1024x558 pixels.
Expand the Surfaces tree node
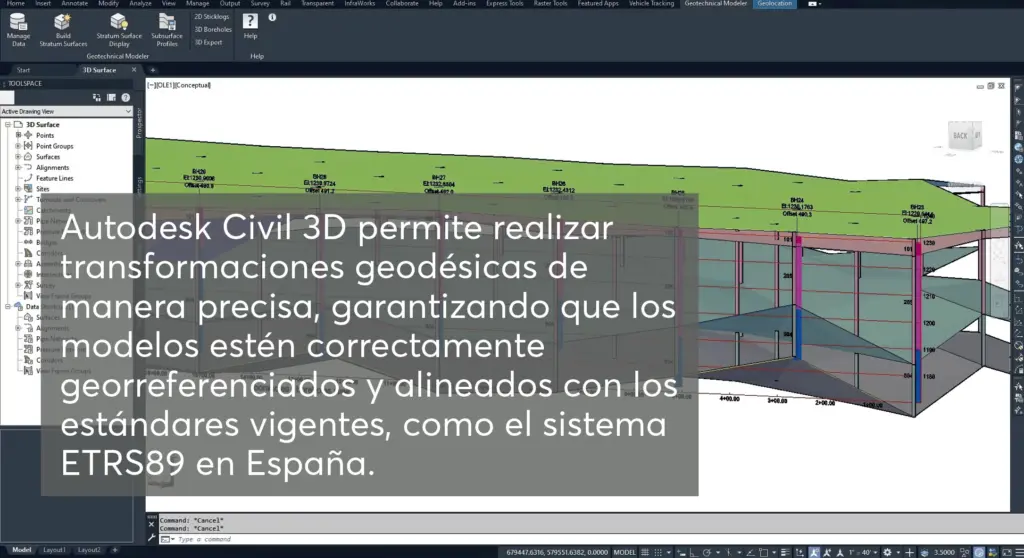(18, 157)
